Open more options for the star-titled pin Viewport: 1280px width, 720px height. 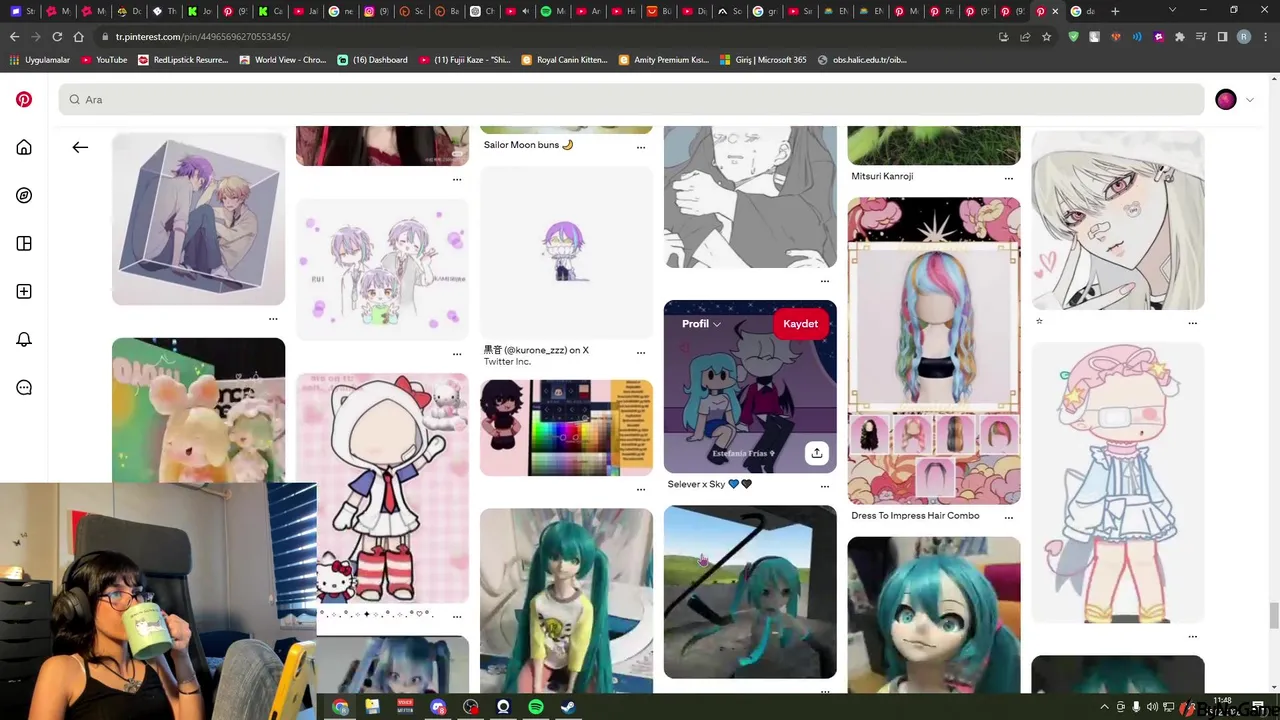click(1192, 324)
